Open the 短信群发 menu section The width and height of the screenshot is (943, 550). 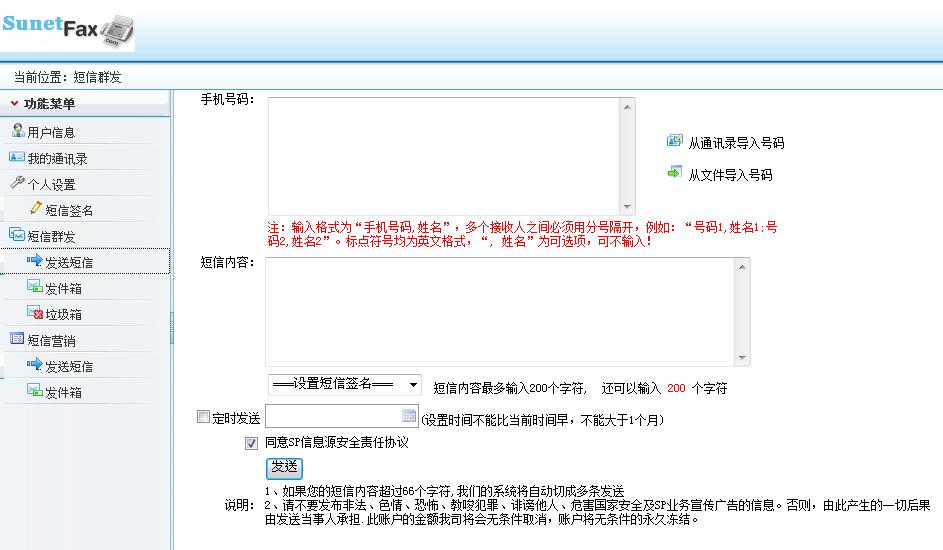[51, 237]
